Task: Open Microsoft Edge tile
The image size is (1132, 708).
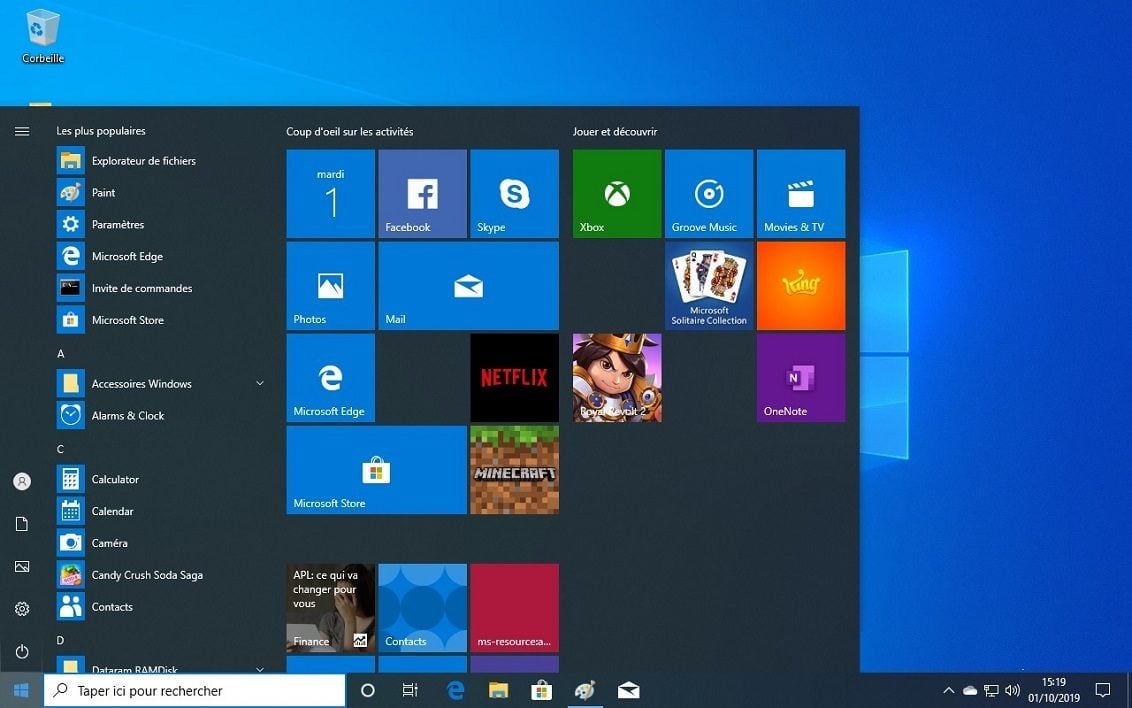Action: (x=331, y=377)
